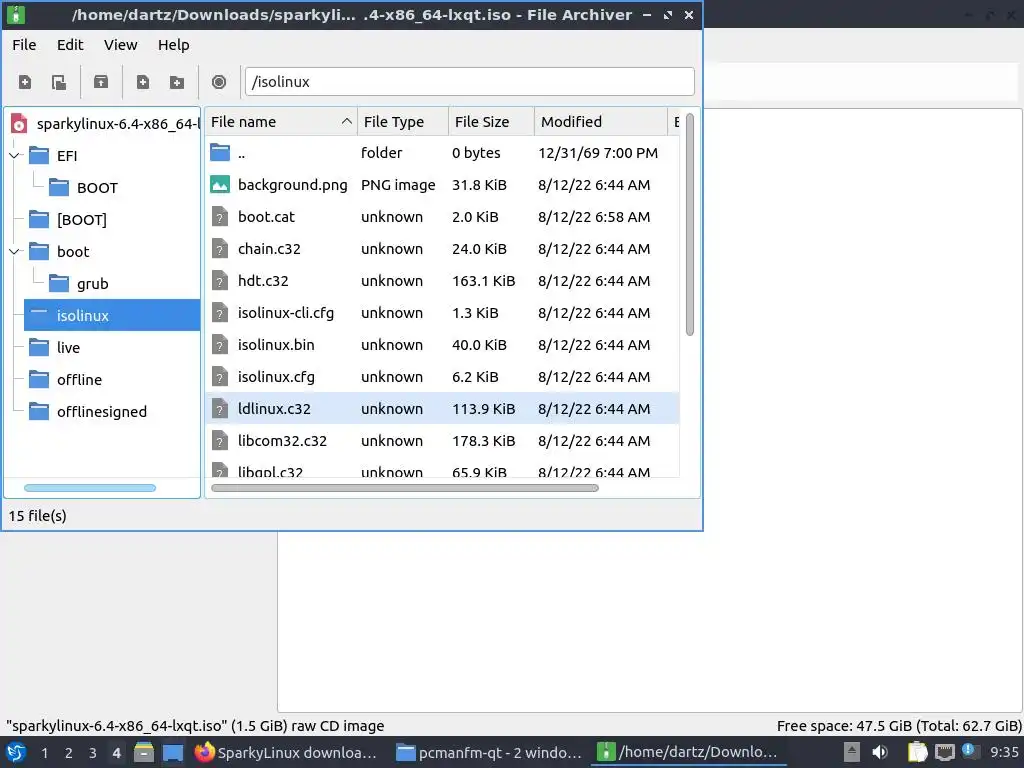The width and height of the screenshot is (1024, 768).
Task: Click the update notifier tray icon
Action: click(x=970, y=751)
